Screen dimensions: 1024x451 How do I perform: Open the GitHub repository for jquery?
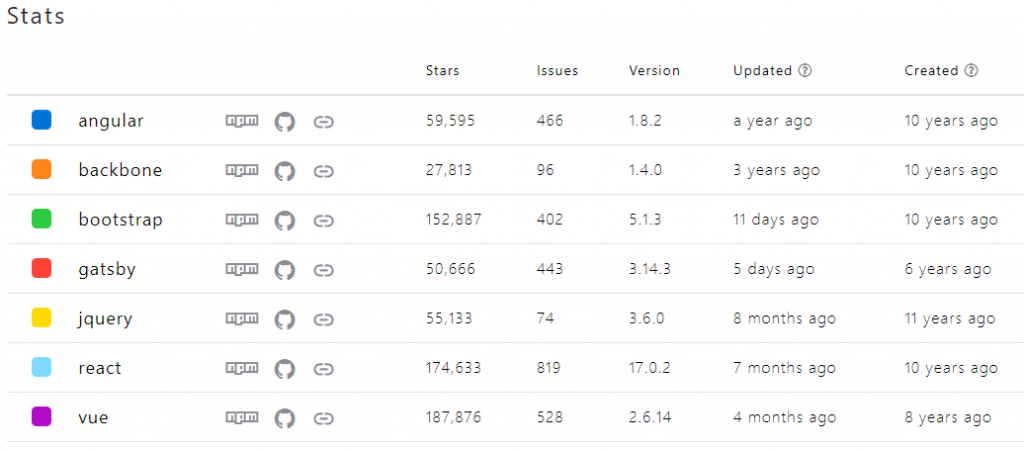pyautogui.click(x=285, y=319)
